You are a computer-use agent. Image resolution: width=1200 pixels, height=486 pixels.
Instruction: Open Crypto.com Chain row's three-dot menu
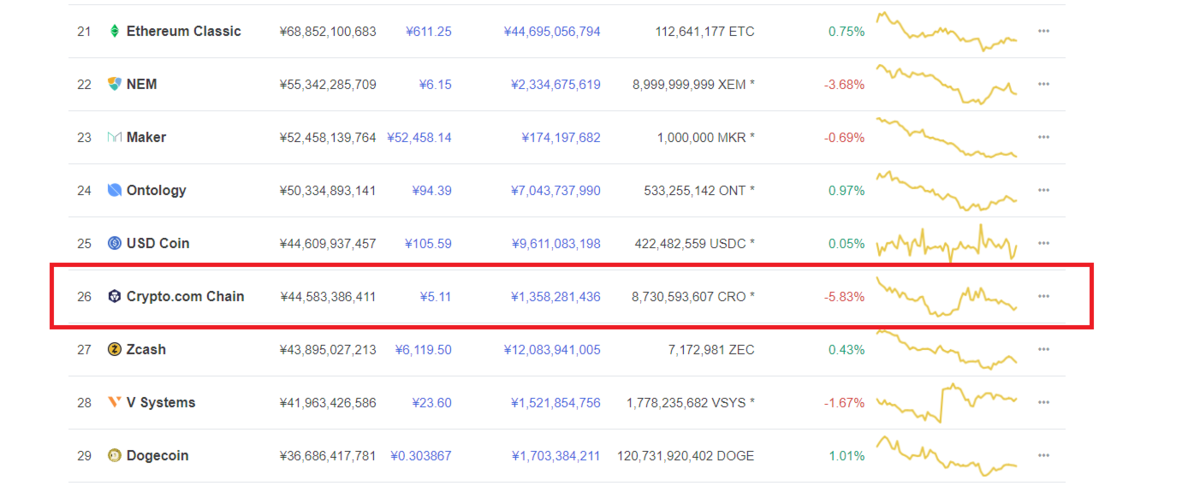pos(1043,296)
